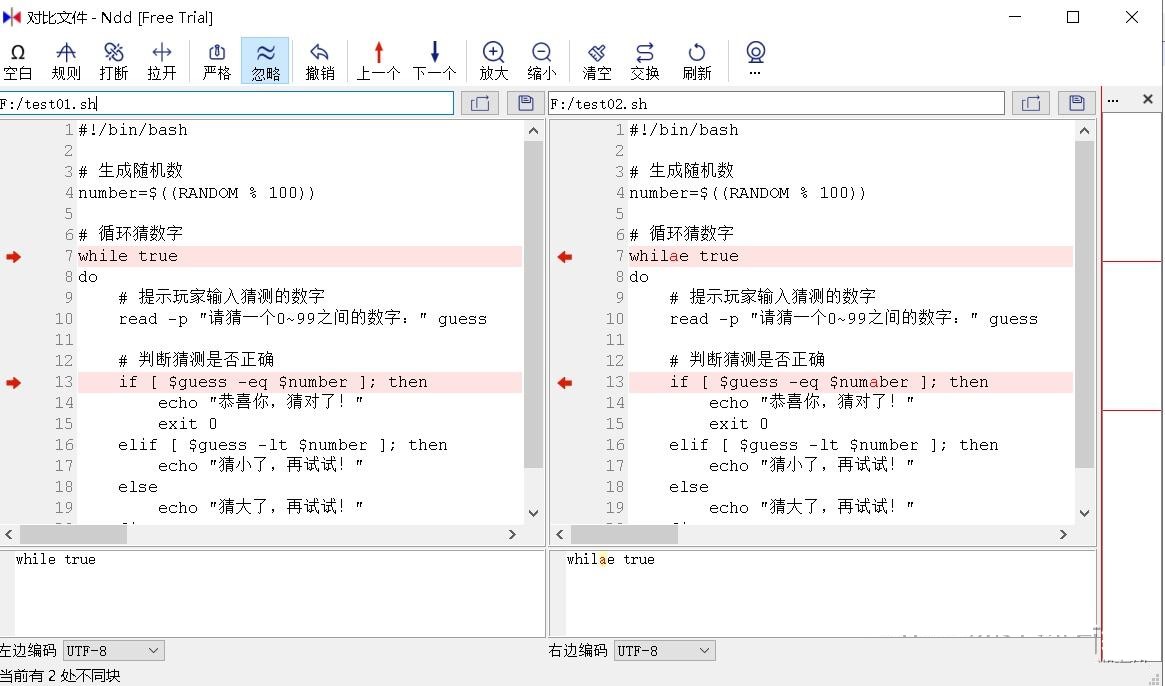This screenshot has height=686, width=1165.
Task: Click right pane scroll up arrow
Action: click(x=1085, y=131)
